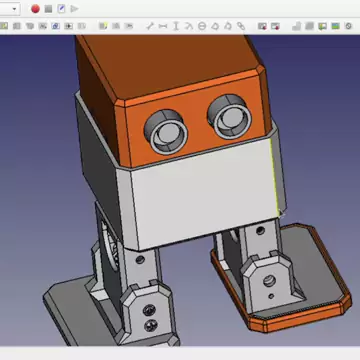Click the first window icon with red dot
Viewport: 360px width, 360px height.
[x=262, y=26]
